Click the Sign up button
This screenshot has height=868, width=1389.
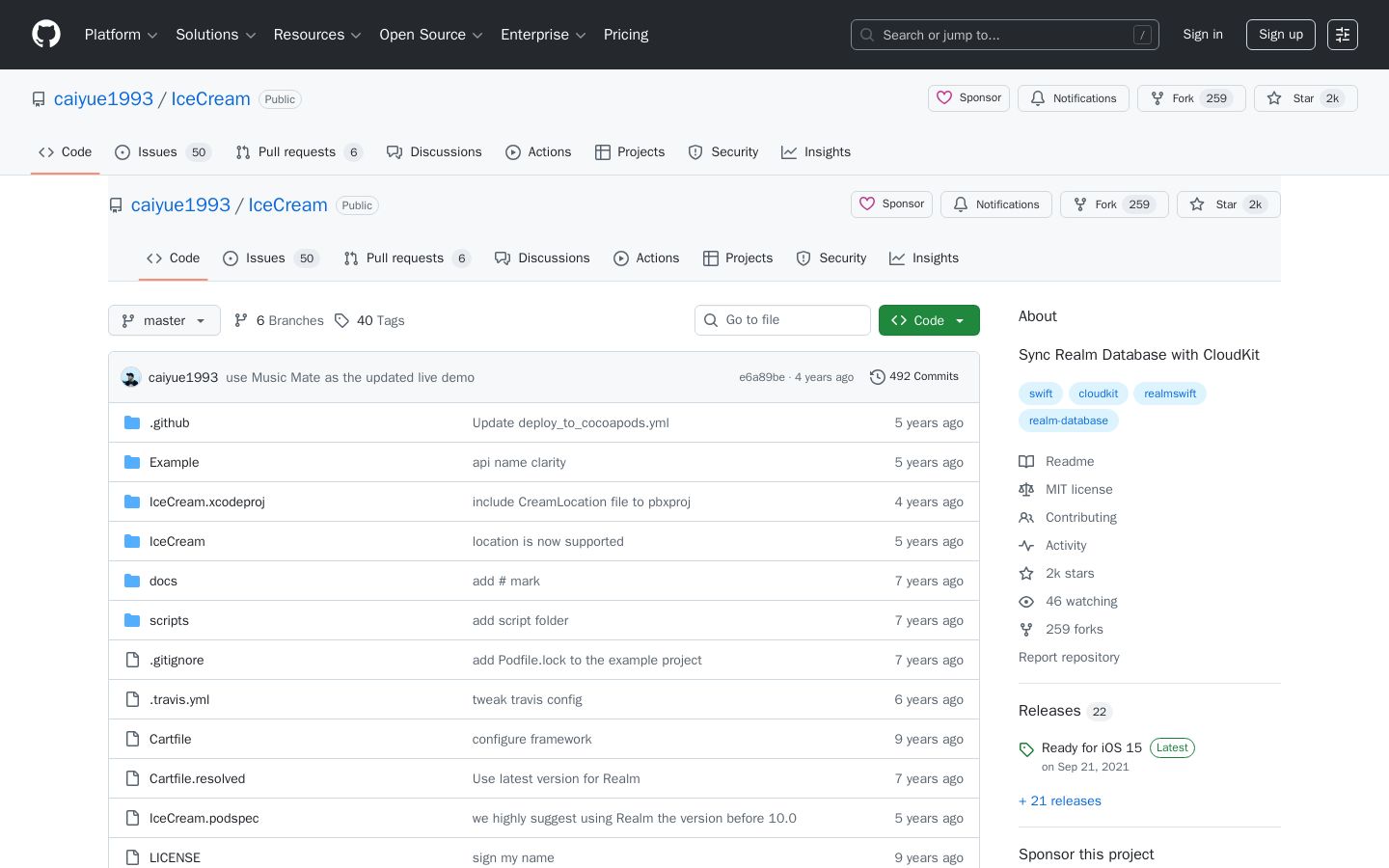click(x=1281, y=35)
